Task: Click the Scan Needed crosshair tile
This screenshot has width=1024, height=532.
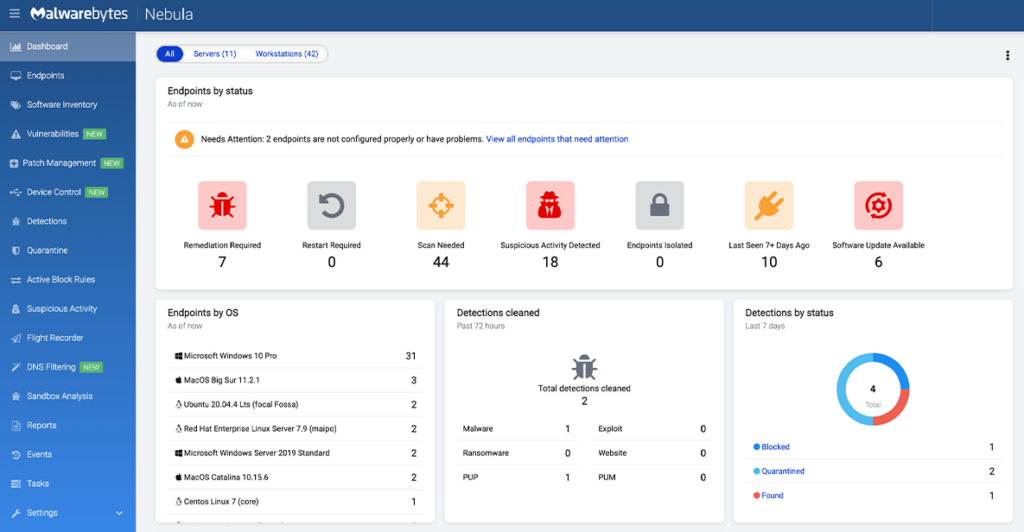Action: (x=441, y=206)
